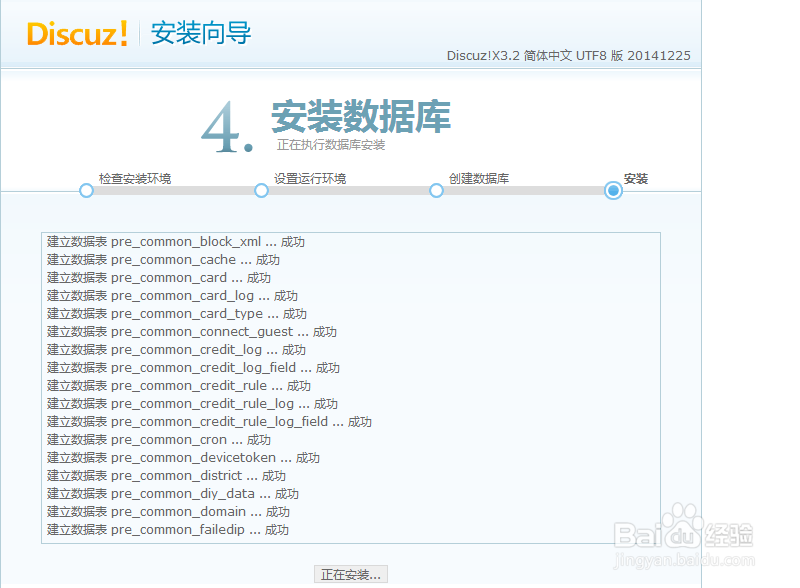Click the pre_common_diy_data log row
The image size is (800, 588).
tap(172, 494)
